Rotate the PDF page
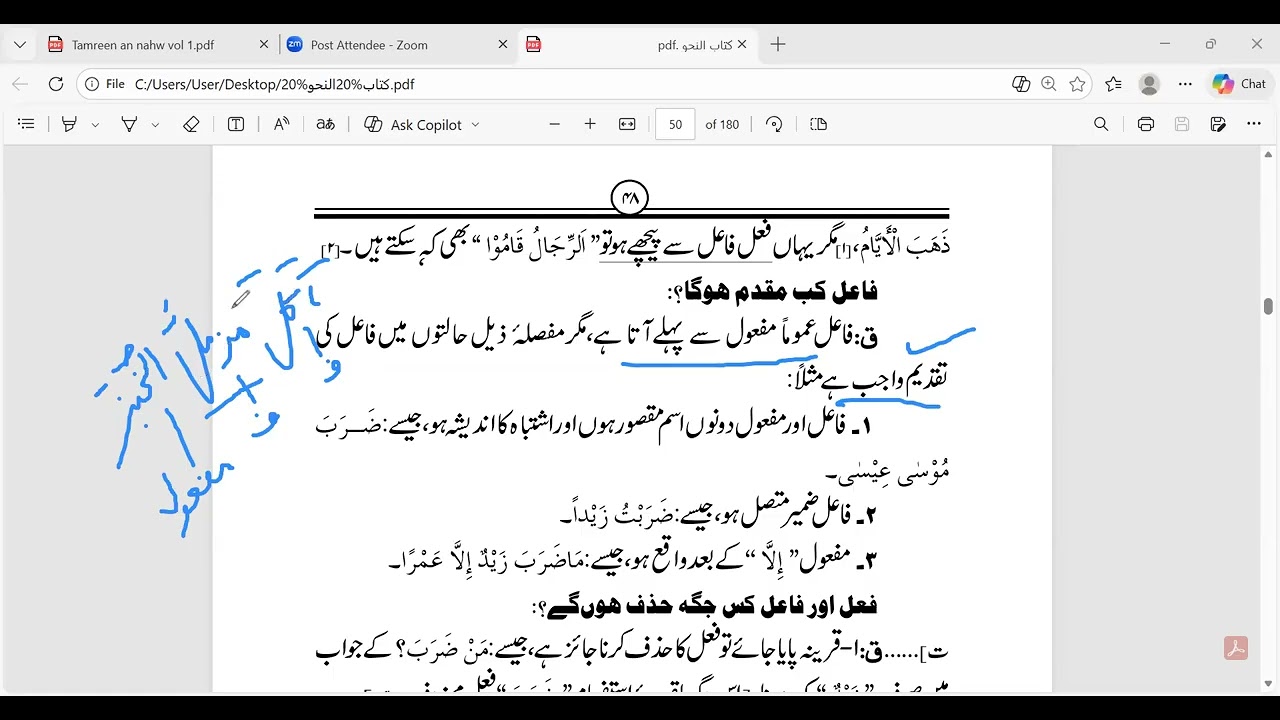This screenshot has width=1280, height=720. point(774,124)
